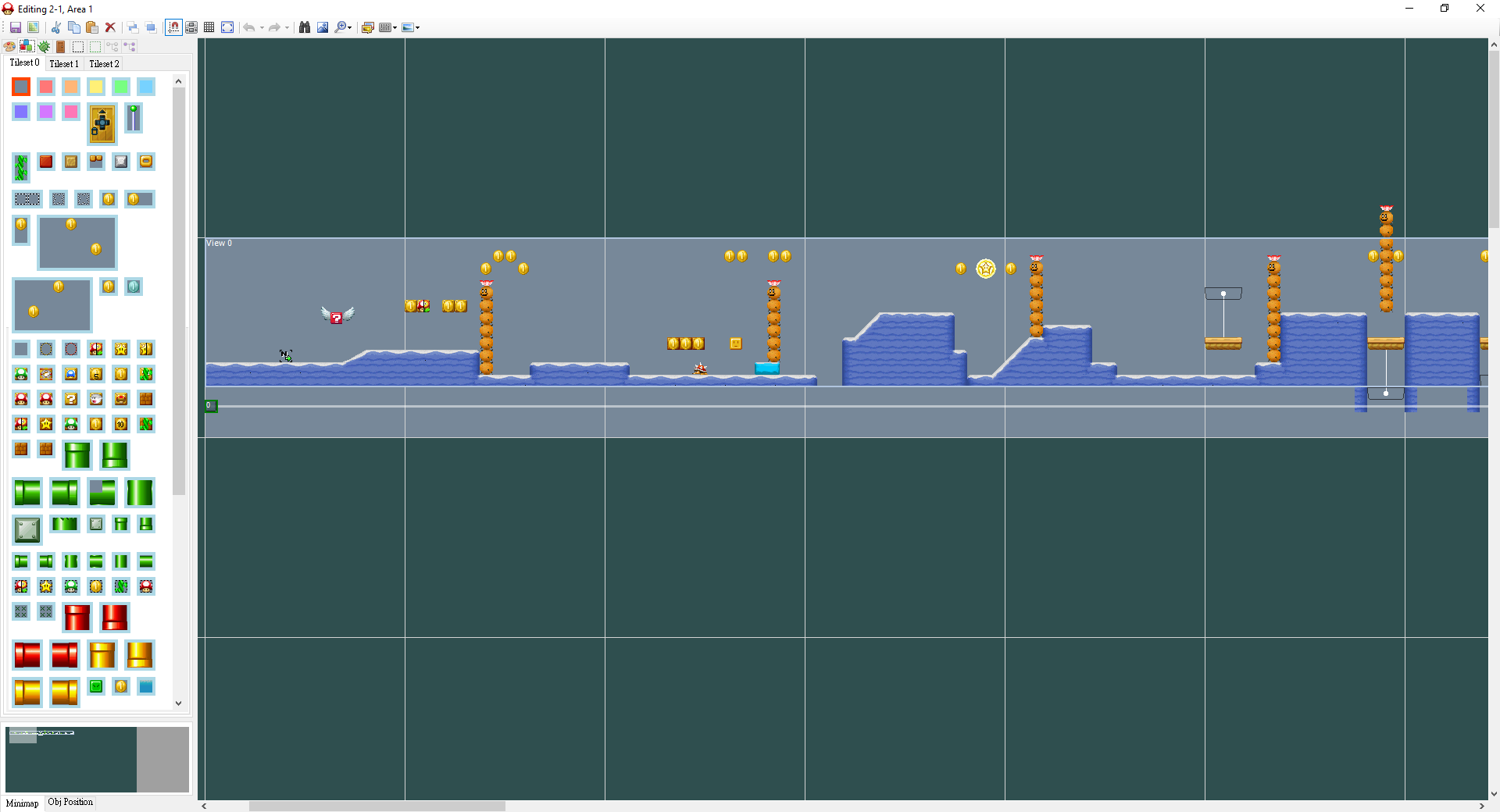Viewport: 1500px width, 812px height.
Task: Click the level minimap preview
Action: [70, 759]
